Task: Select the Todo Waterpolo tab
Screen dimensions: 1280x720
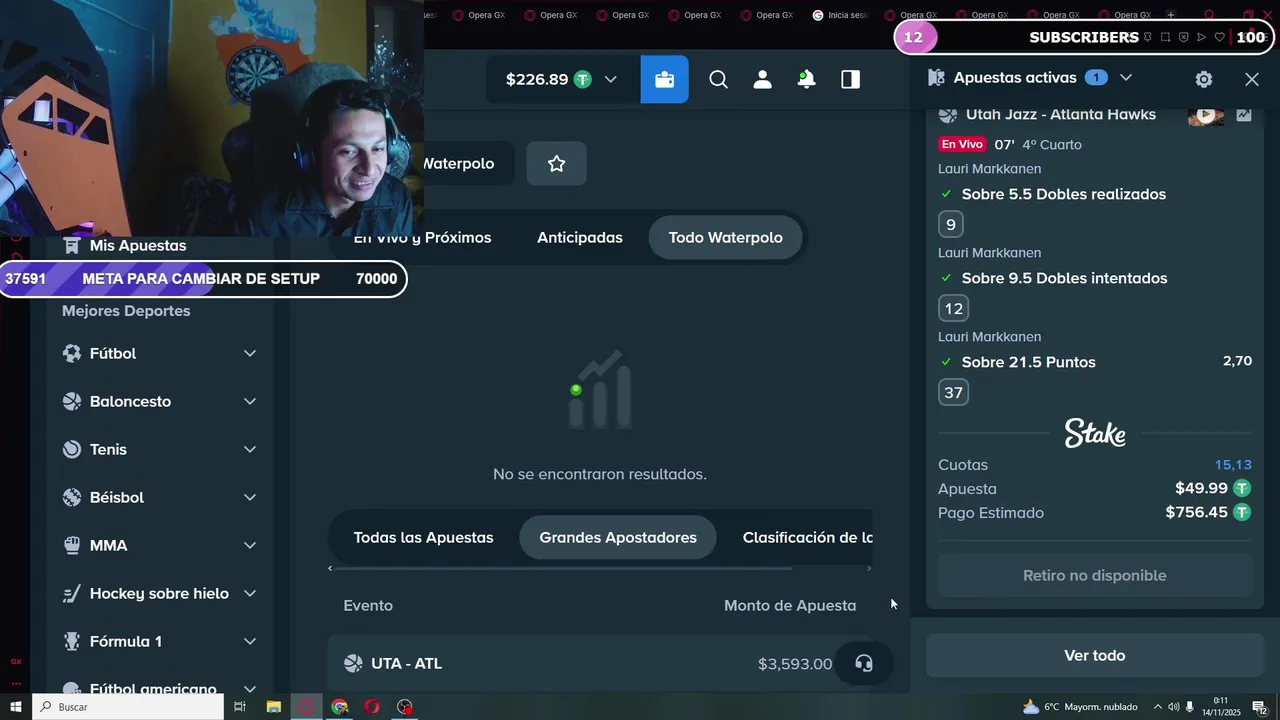Action: click(726, 237)
